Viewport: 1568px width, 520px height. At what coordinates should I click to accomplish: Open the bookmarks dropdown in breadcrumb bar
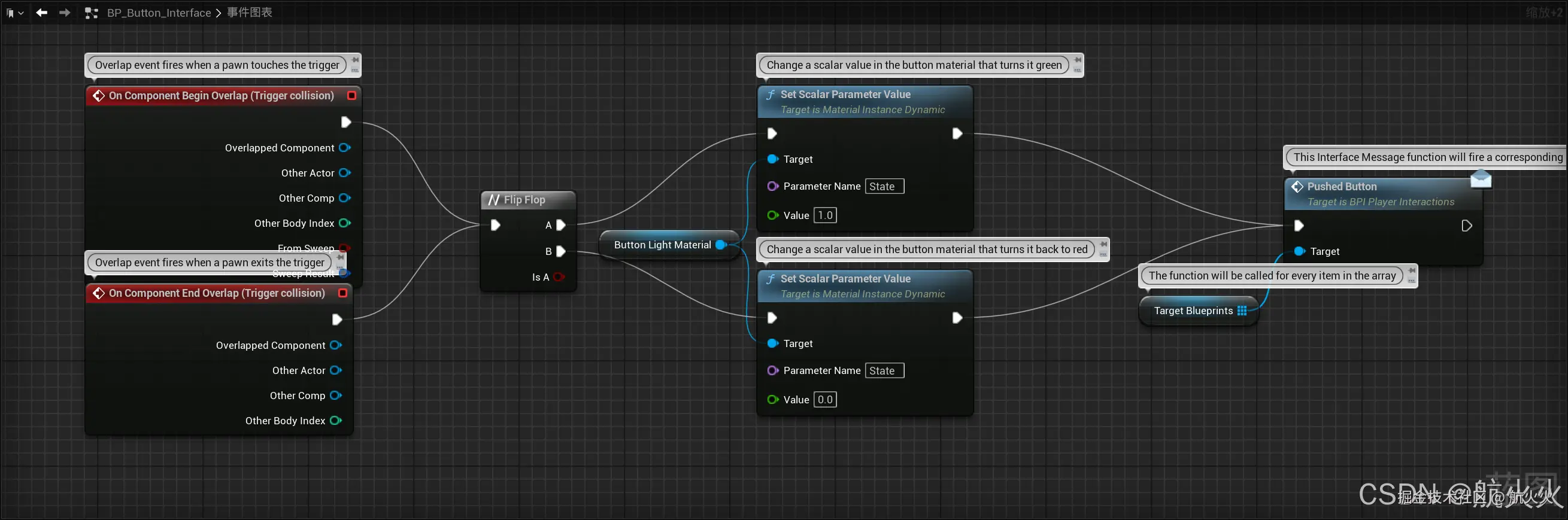14,13
